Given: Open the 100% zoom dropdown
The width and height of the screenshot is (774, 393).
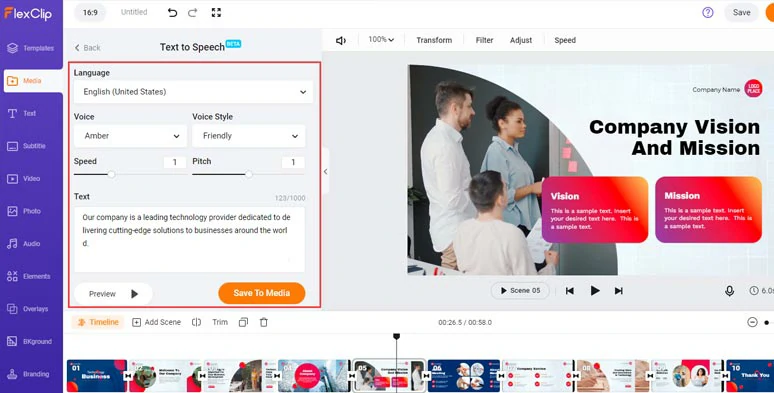Looking at the screenshot, I should pos(381,39).
